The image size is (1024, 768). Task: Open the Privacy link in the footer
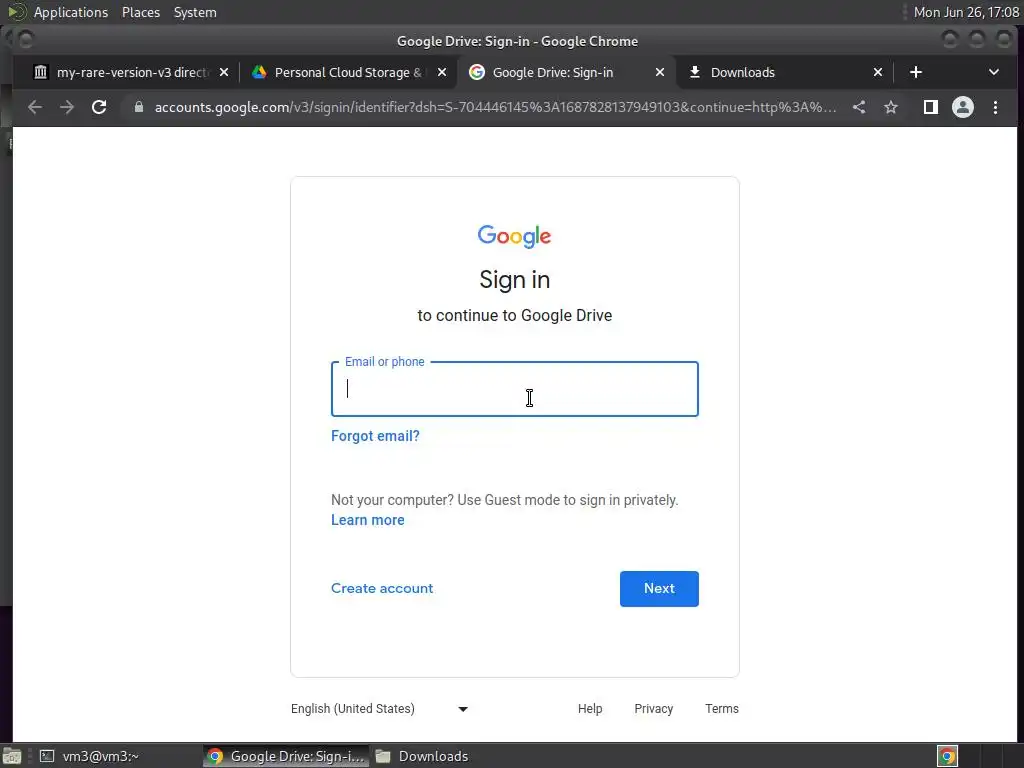coord(654,709)
